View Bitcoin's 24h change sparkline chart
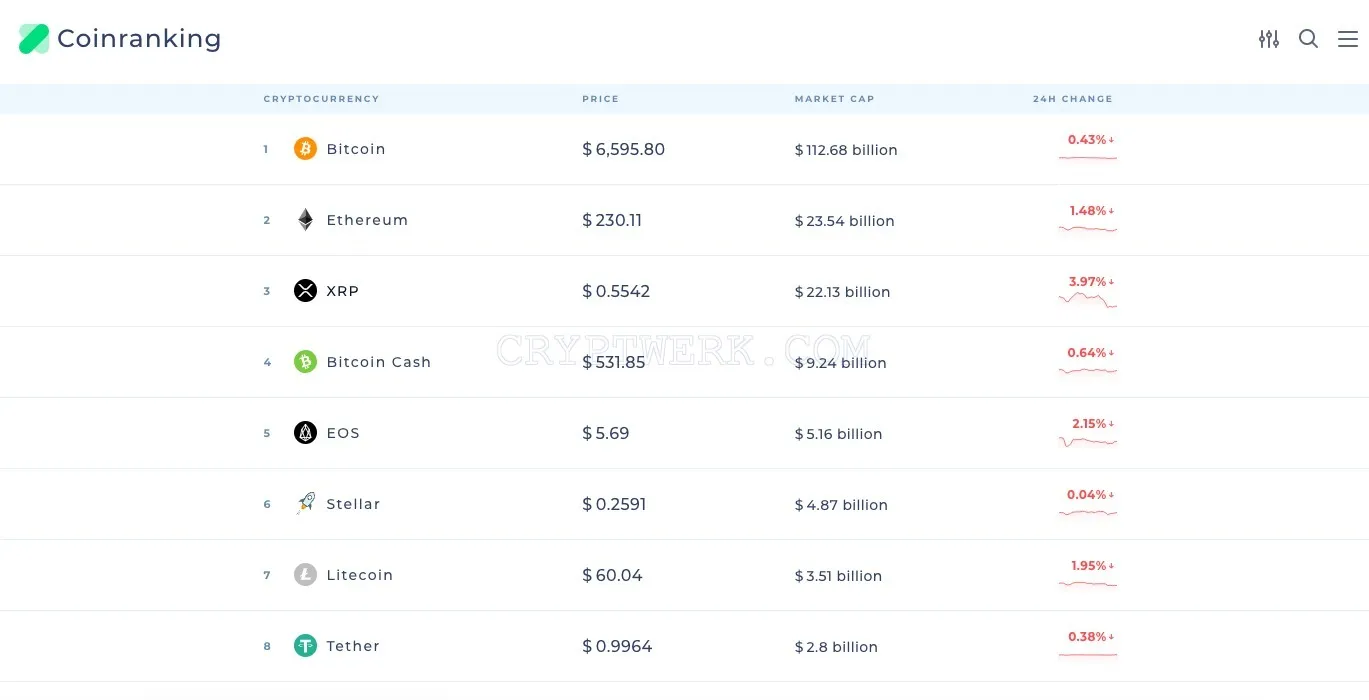Image resolution: width=1369 pixels, height=700 pixels. (x=1088, y=157)
